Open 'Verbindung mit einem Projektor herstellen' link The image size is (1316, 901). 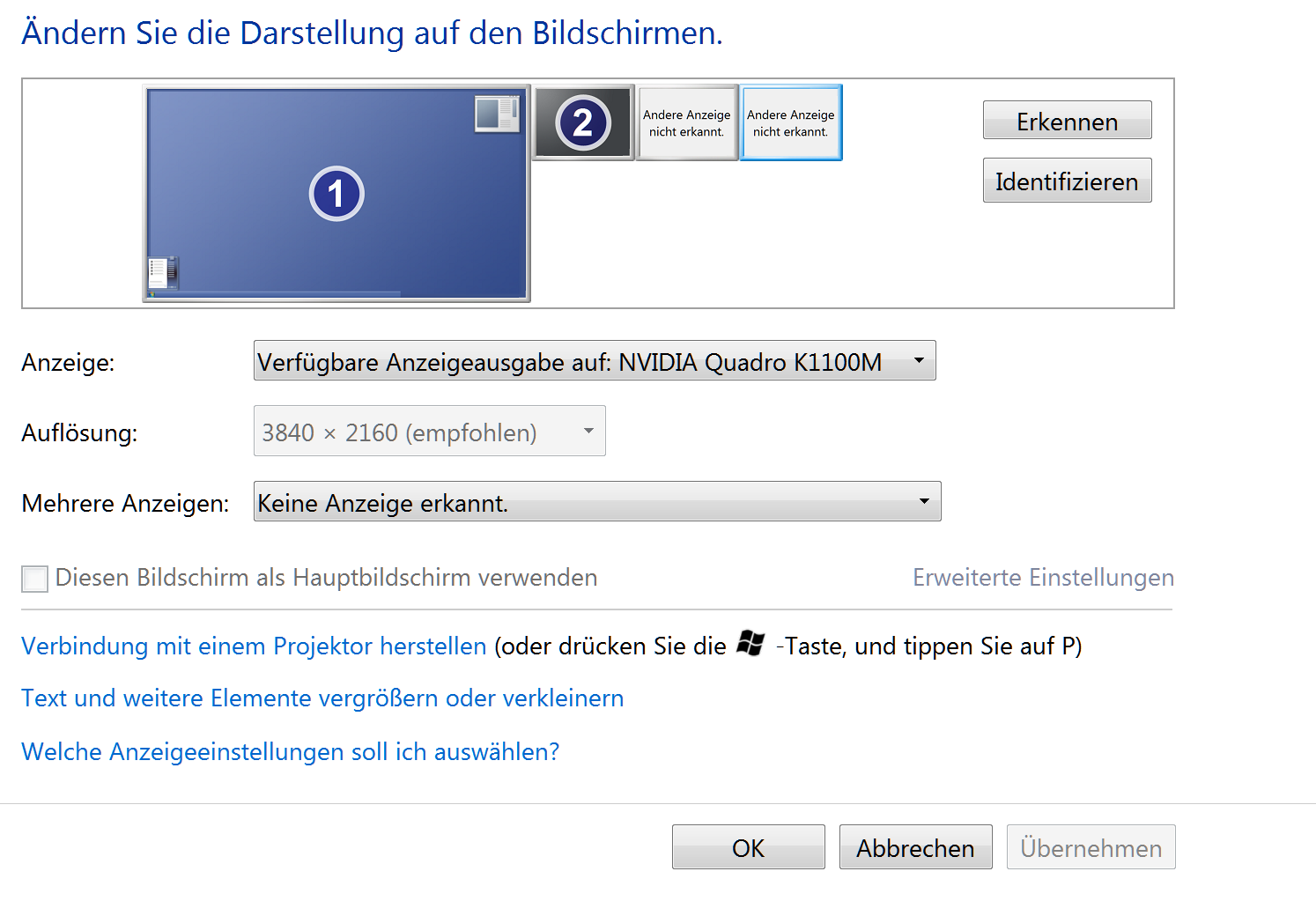(x=254, y=646)
